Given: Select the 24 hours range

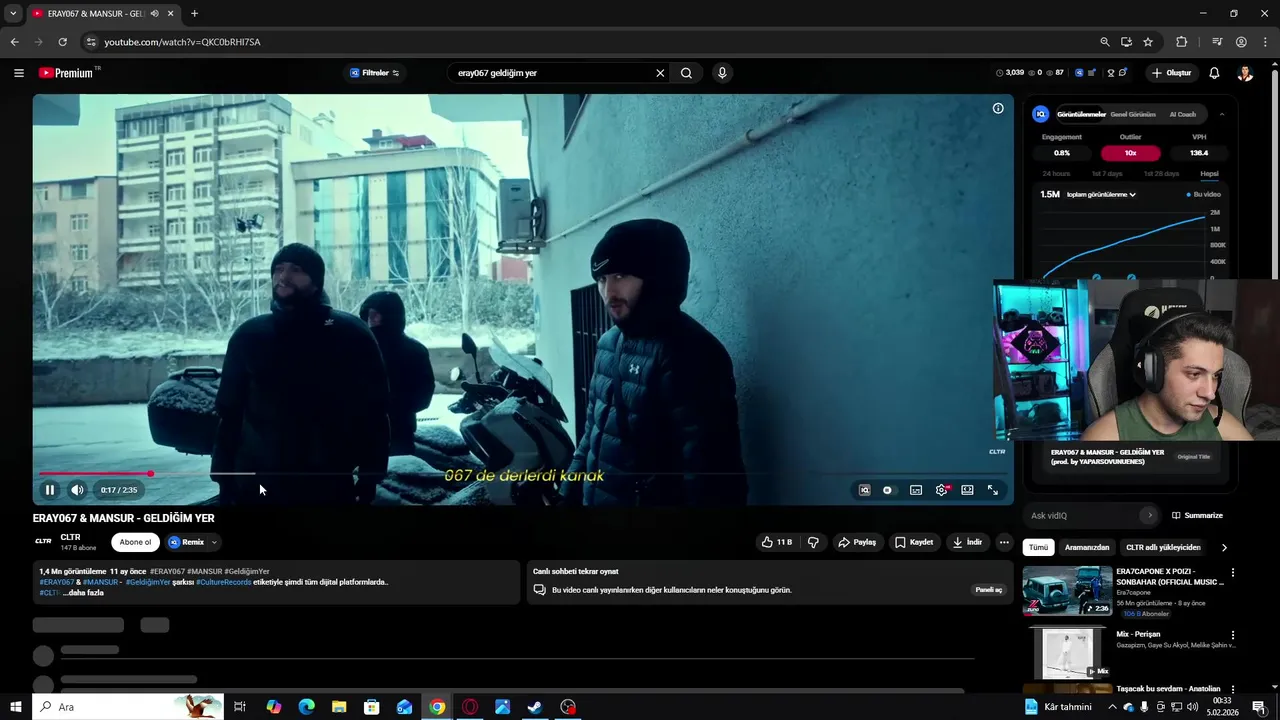Looking at the screenshot, I should click(x=1056, y=174).
